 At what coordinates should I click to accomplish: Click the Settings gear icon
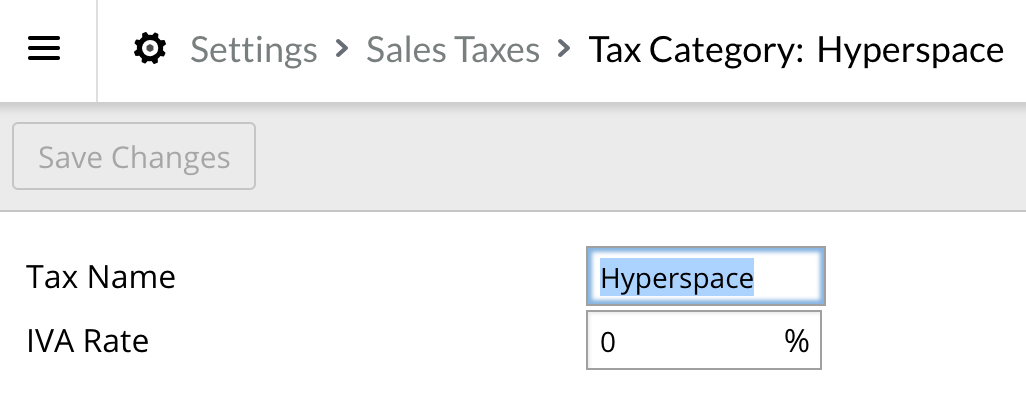coord(150,48)
